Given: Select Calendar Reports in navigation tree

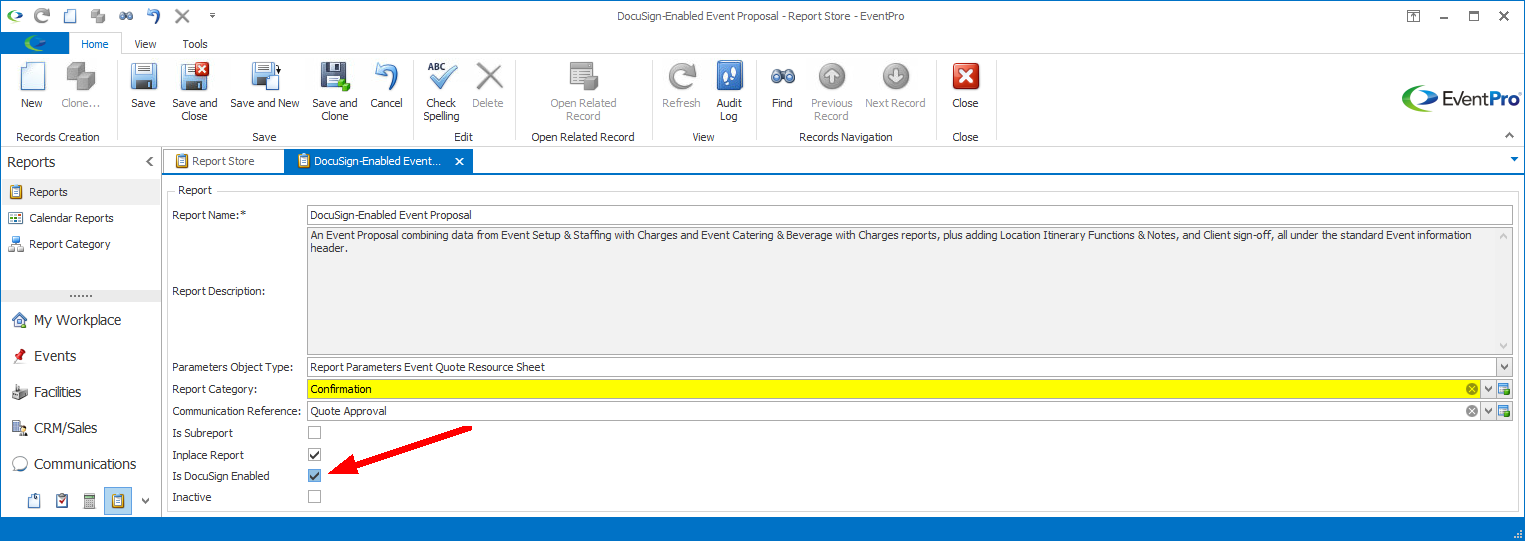Looking at the screenshot, I should (81, 218).
